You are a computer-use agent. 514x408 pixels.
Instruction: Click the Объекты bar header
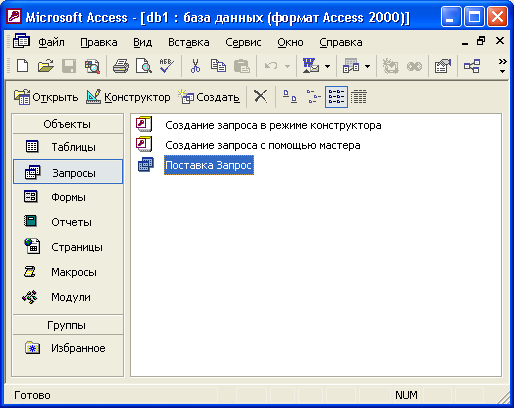point(68,124)
